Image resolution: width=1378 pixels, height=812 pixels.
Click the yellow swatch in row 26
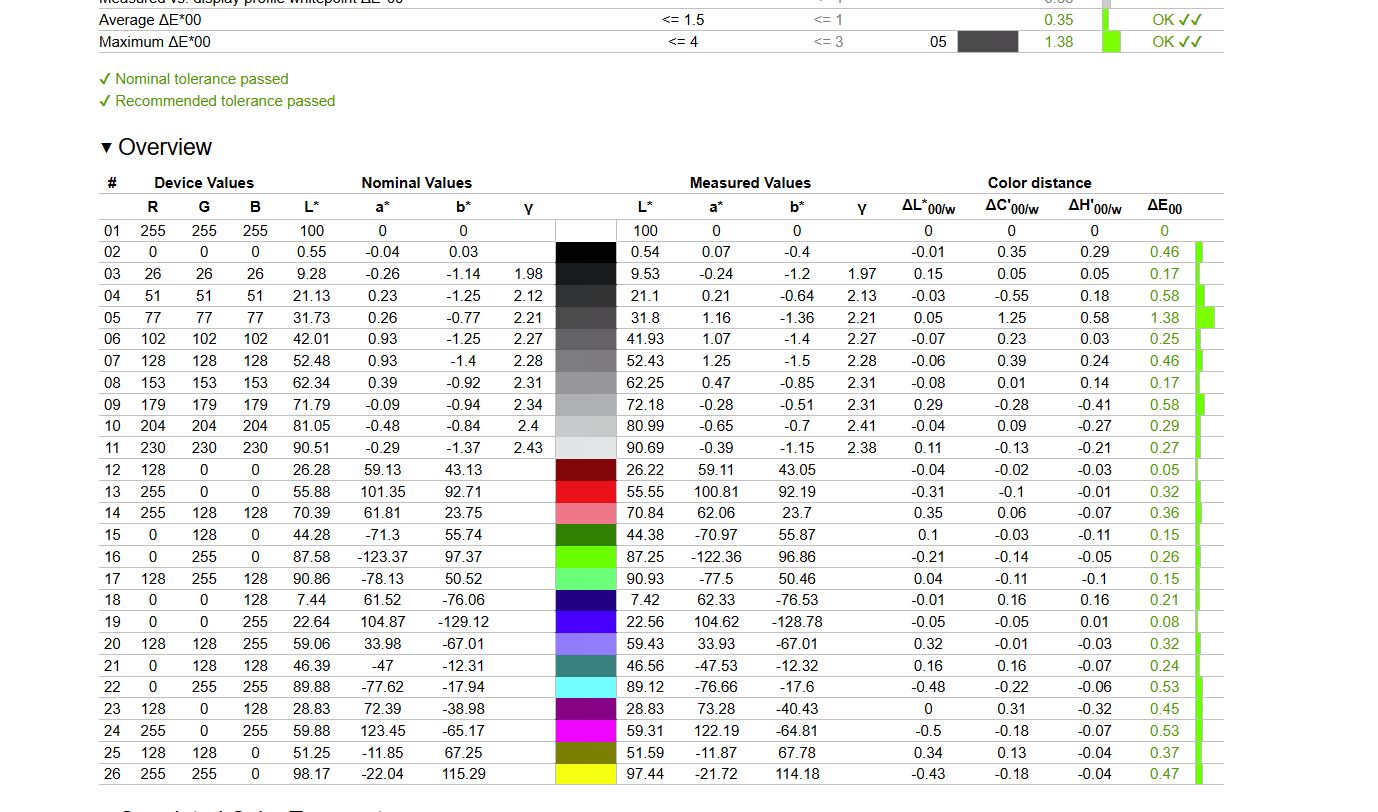[x=586, y=774]
